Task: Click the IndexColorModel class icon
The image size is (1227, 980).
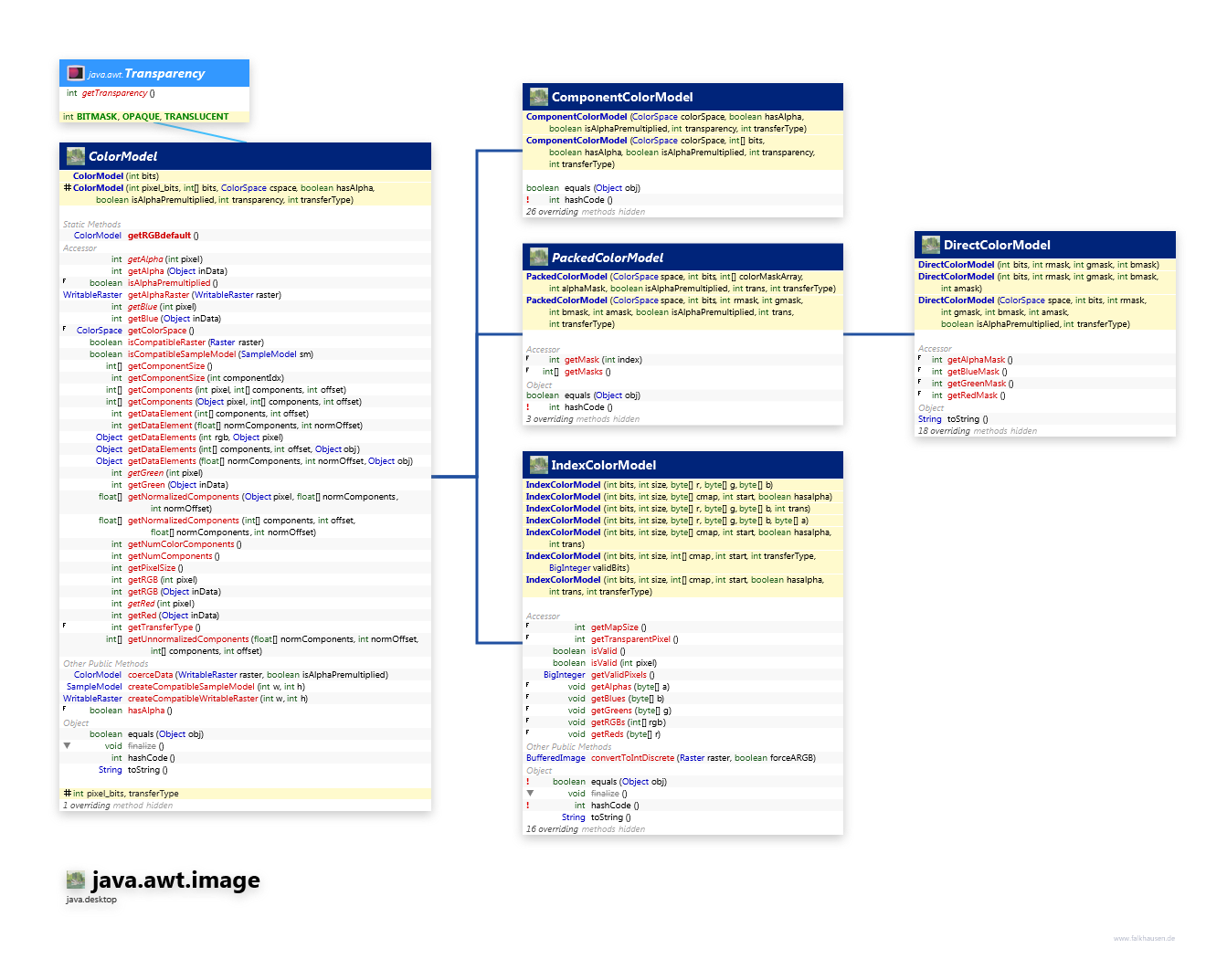Action: [x=539, y=465]
